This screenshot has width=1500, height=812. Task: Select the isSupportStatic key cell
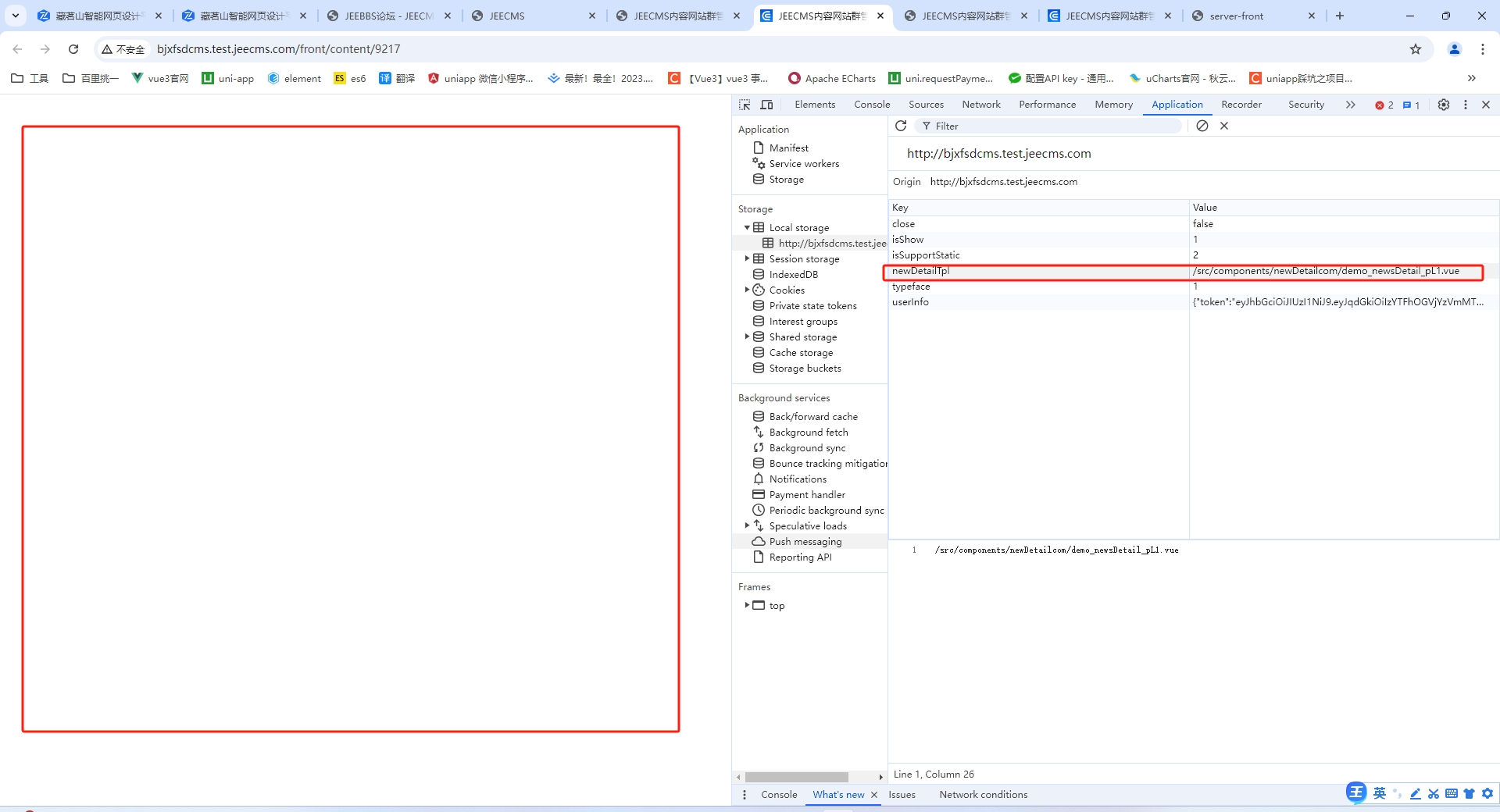[1039, 255]
